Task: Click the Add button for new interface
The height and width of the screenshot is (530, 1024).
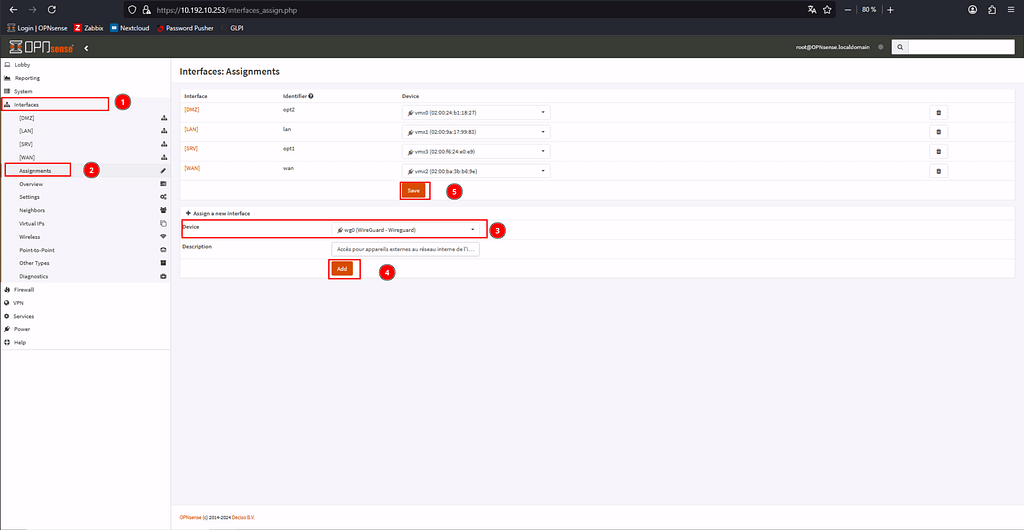Action: [x=342, y=268]
